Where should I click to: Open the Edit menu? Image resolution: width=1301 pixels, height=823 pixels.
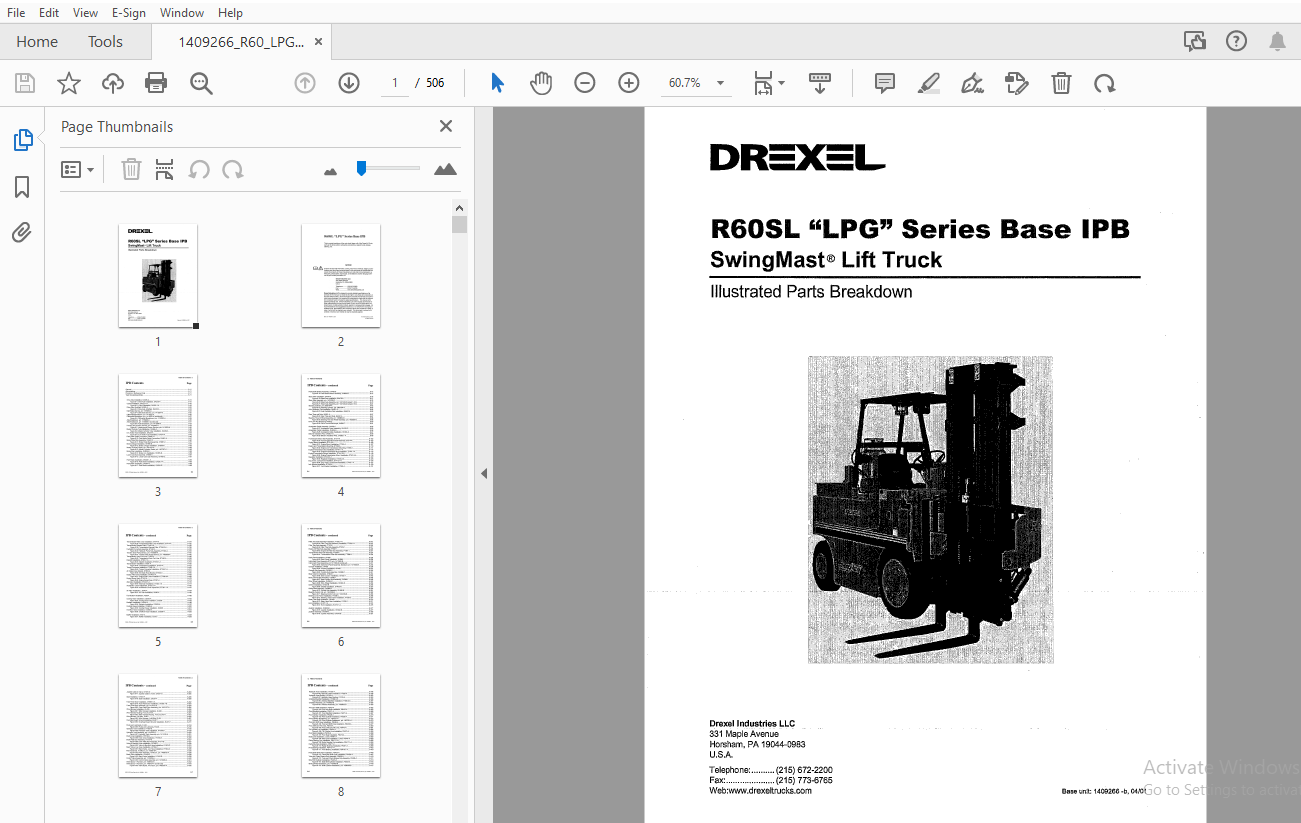[48, 13]
